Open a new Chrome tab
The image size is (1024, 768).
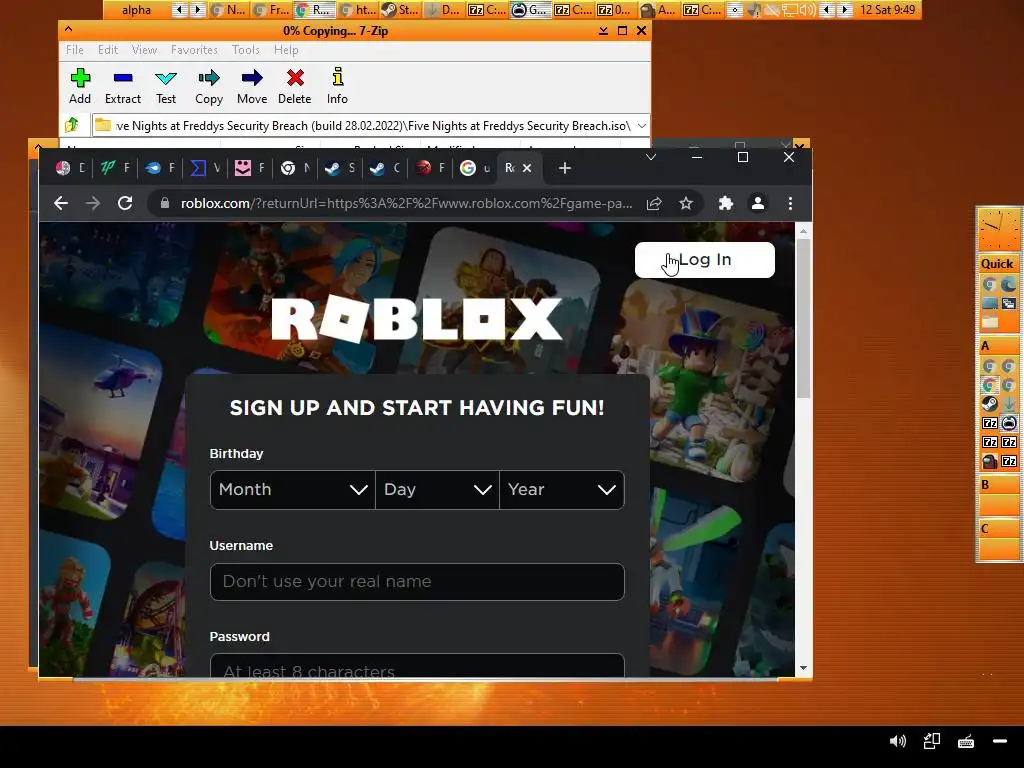565,168
